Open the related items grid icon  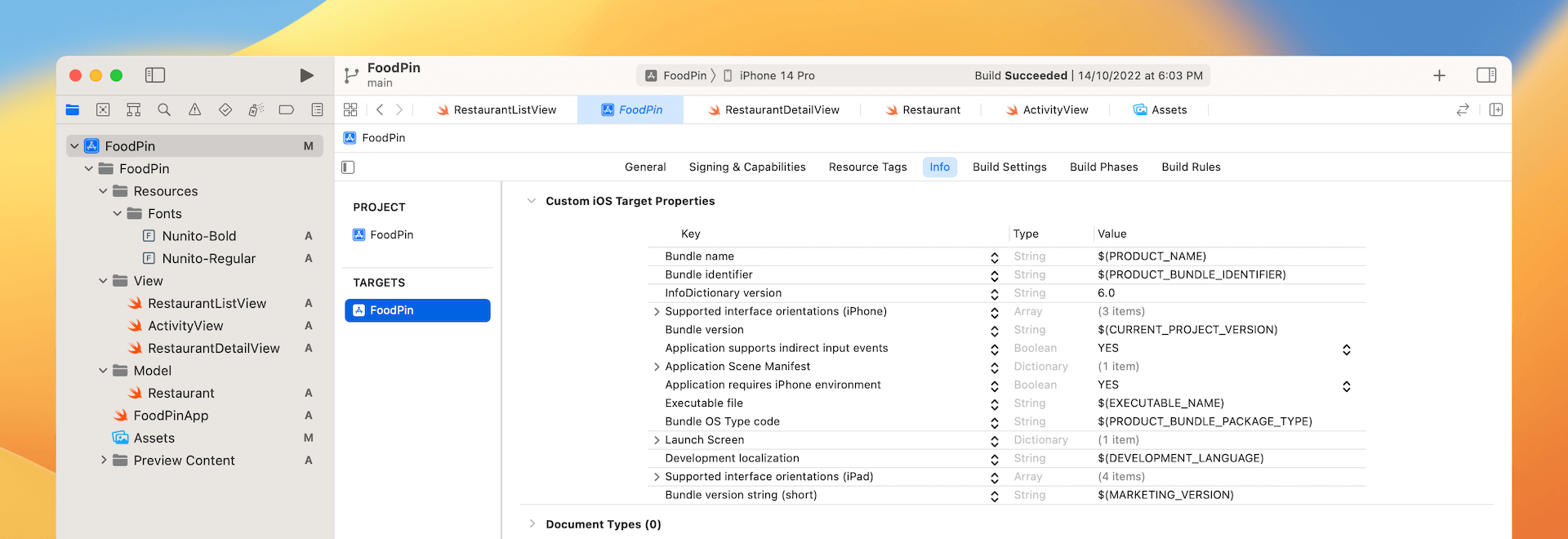click(350, 109)
